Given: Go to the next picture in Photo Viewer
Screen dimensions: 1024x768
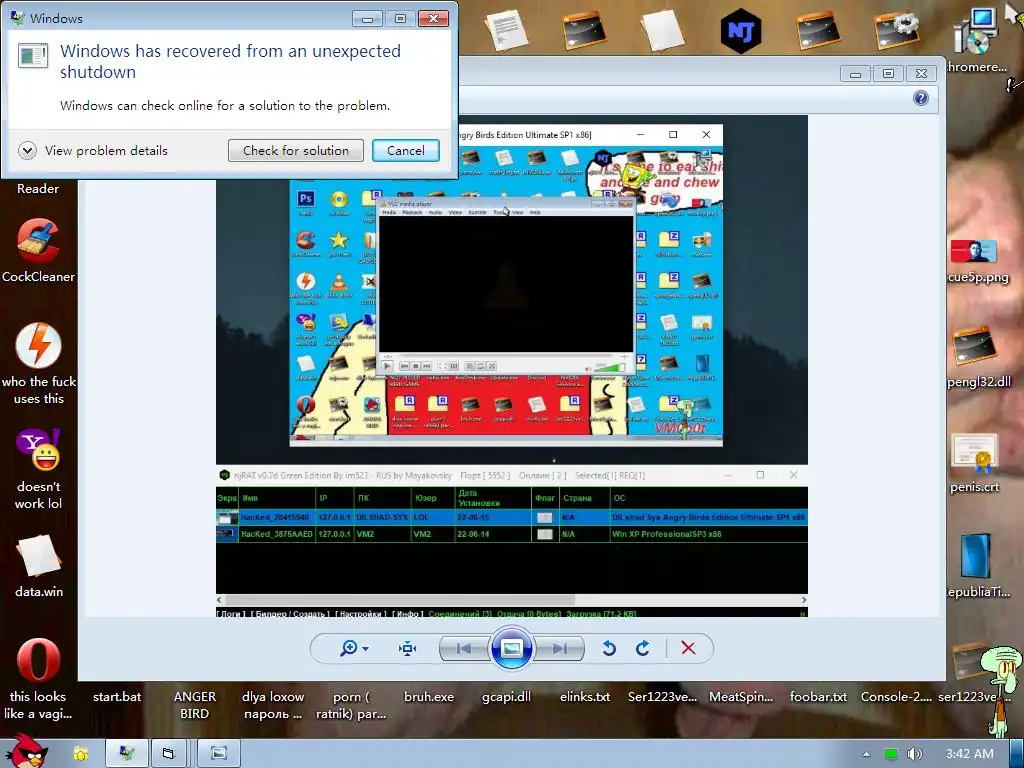Looking at the screenshot, I should coord(559,648).
